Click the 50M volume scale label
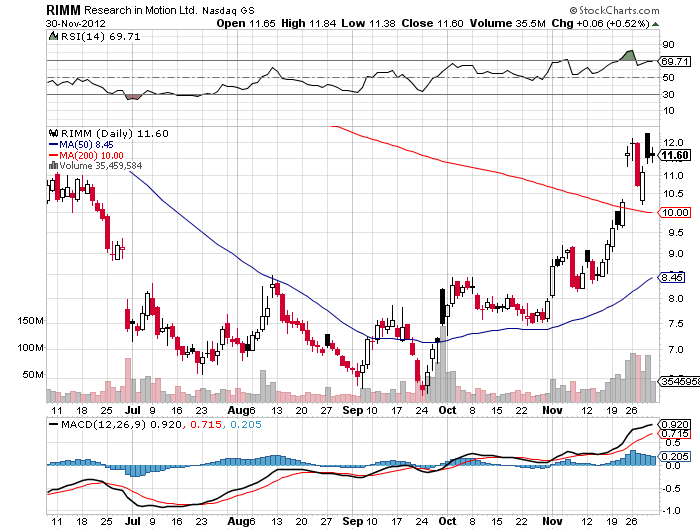Screen dimensions: 700x530 [x=33, y=374]
